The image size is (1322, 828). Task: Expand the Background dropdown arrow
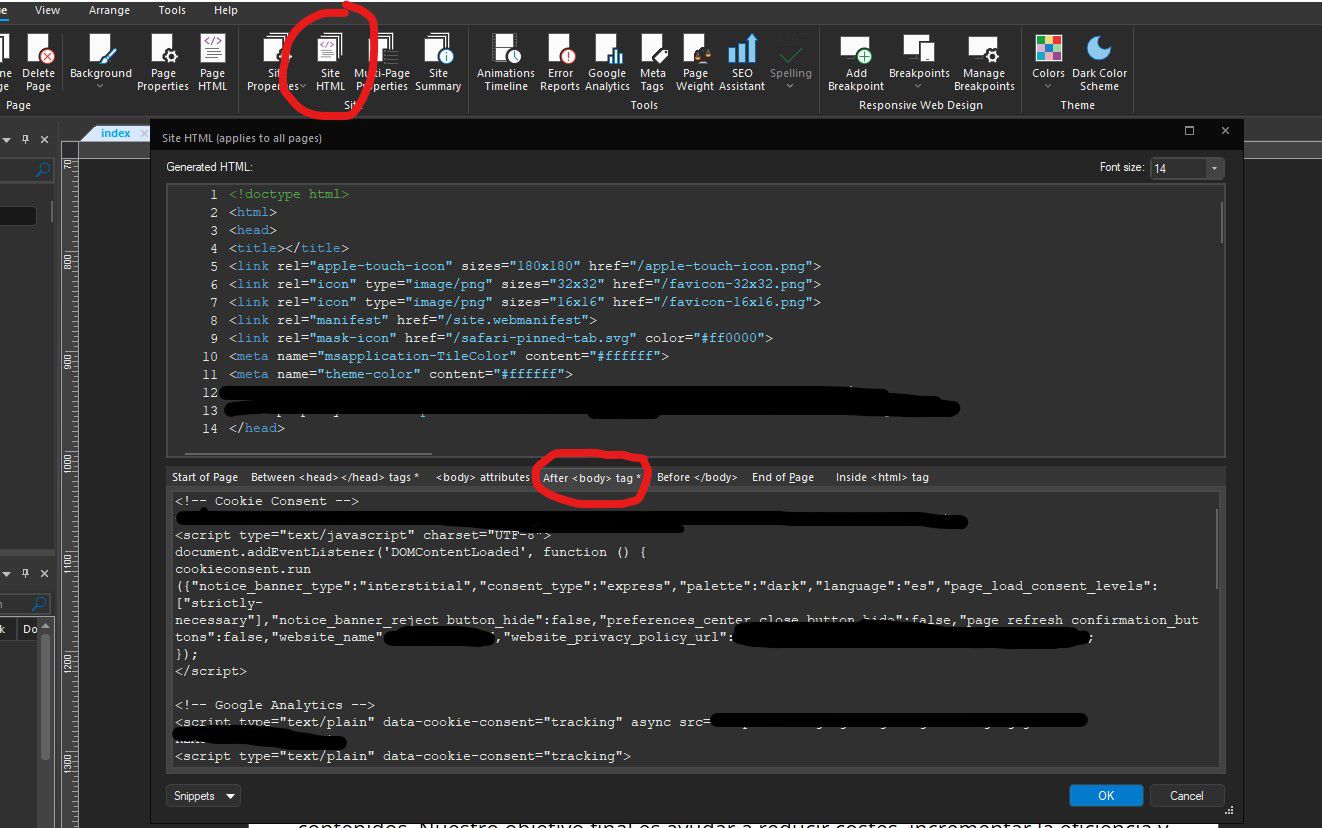pyautogui.click(x=100, y=87)
